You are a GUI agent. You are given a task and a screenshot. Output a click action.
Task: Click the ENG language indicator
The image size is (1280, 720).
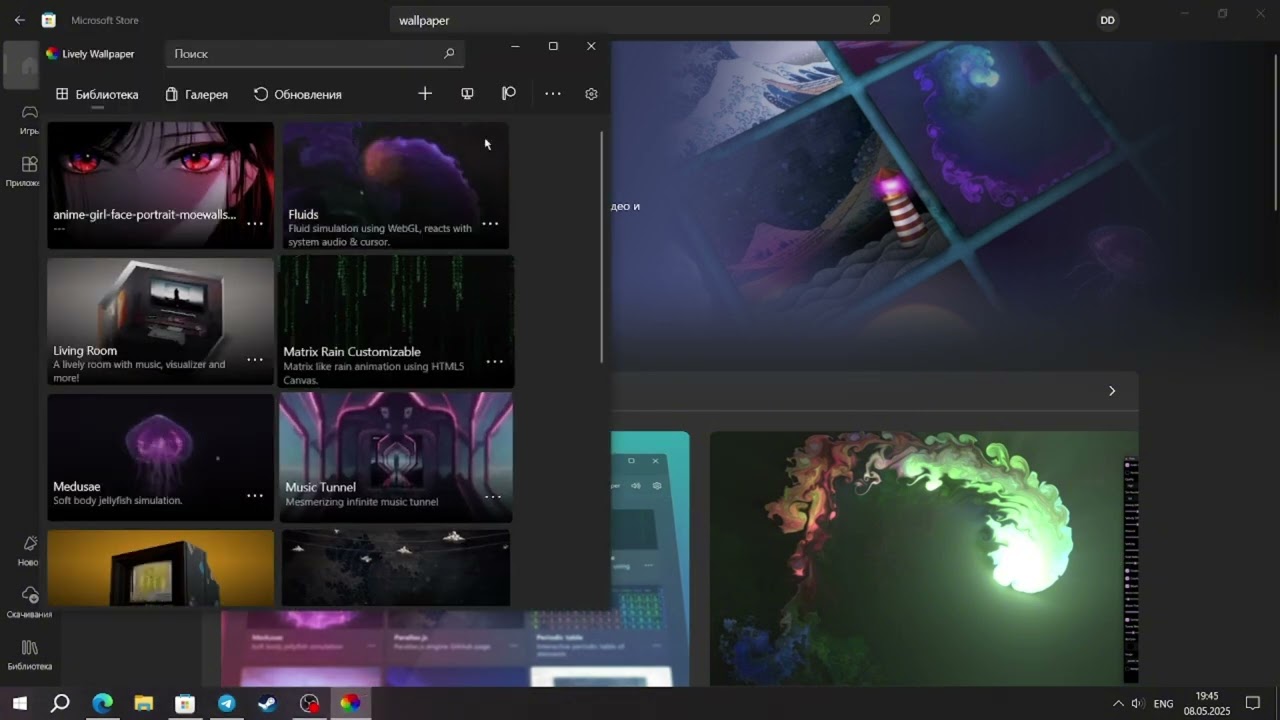(1164, 704)
